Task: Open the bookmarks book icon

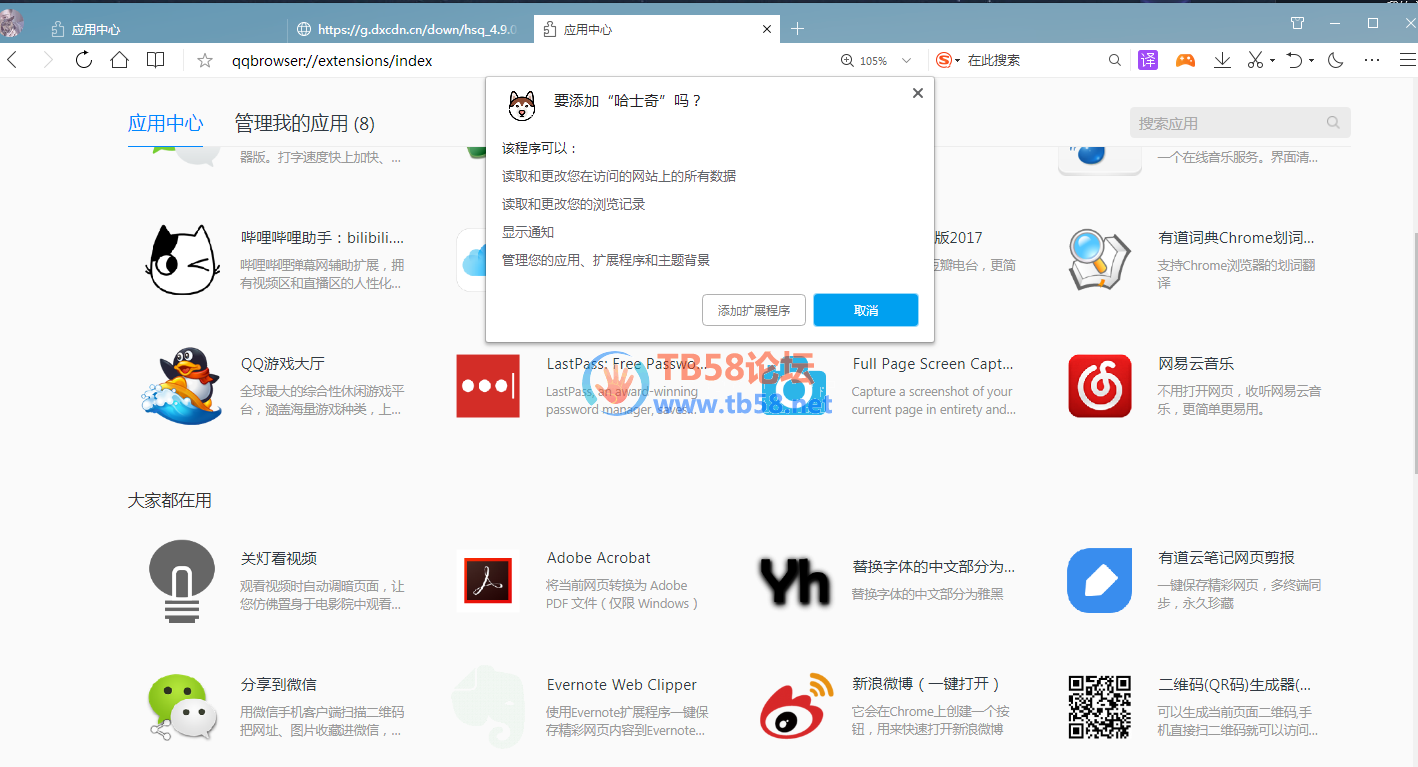Action: click(155, 60)
